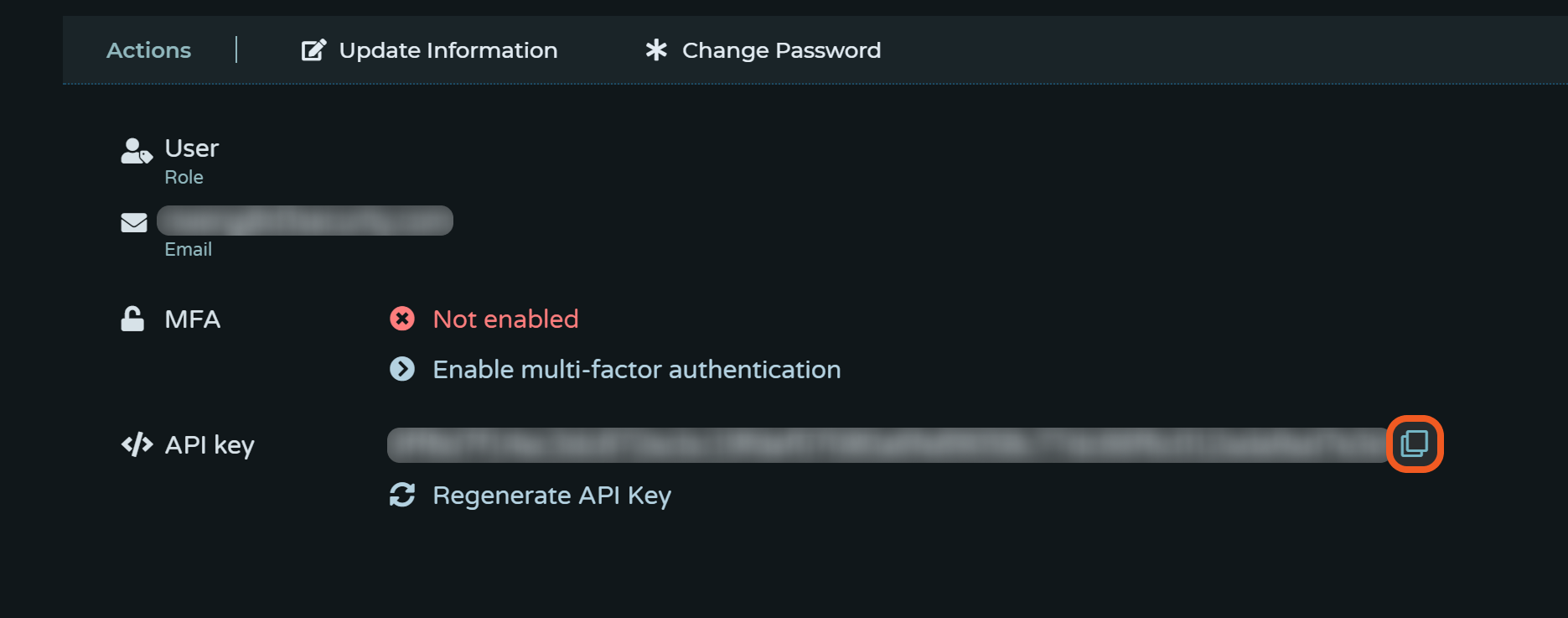Click the arrow icon for enabling MFA
Viewport: 1568px width, 618px height.
[x=402, y=369]
